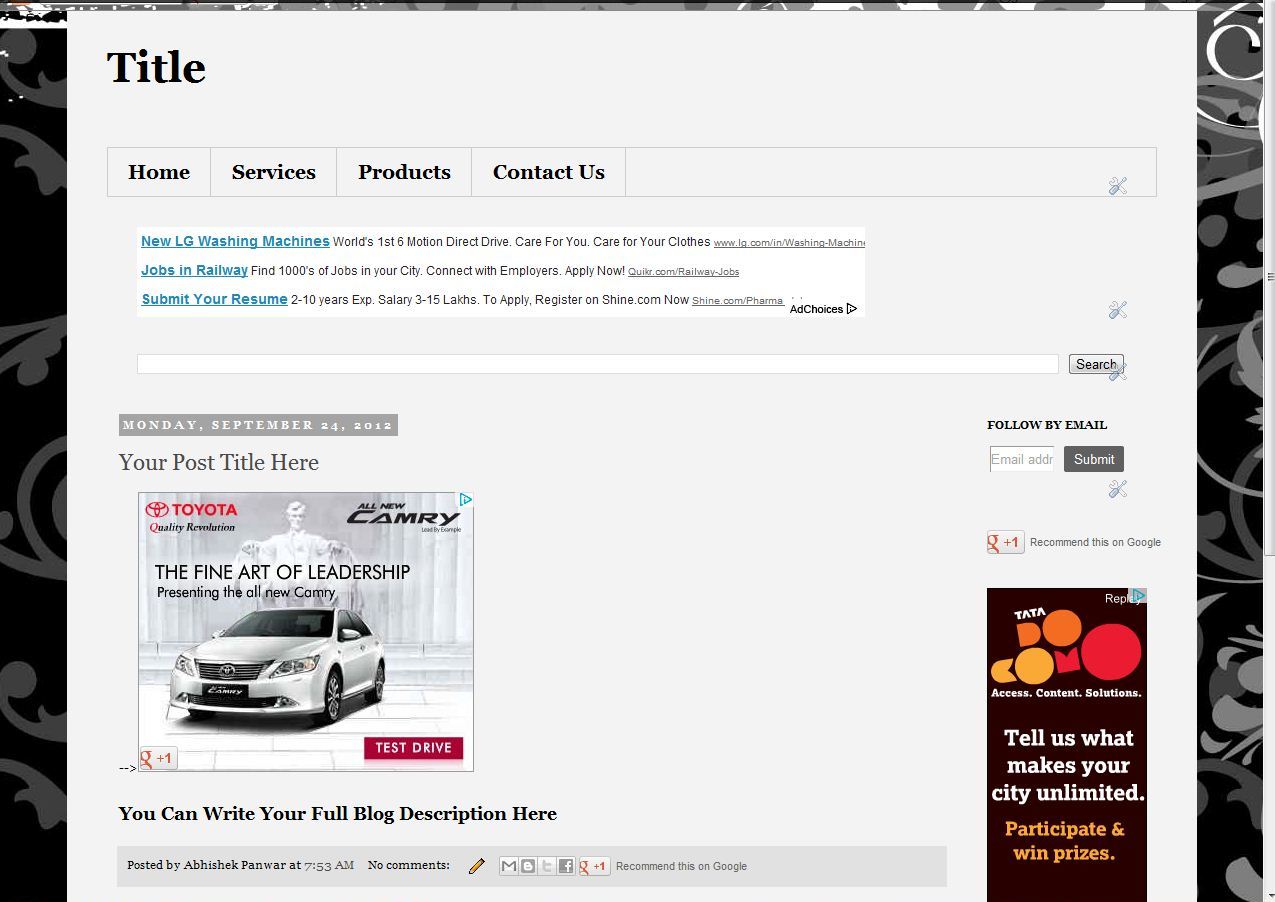Click the pencil edit post icon
Image resolution: width=1275 pixels, height=902 pixels.
[x=477, y=866]
